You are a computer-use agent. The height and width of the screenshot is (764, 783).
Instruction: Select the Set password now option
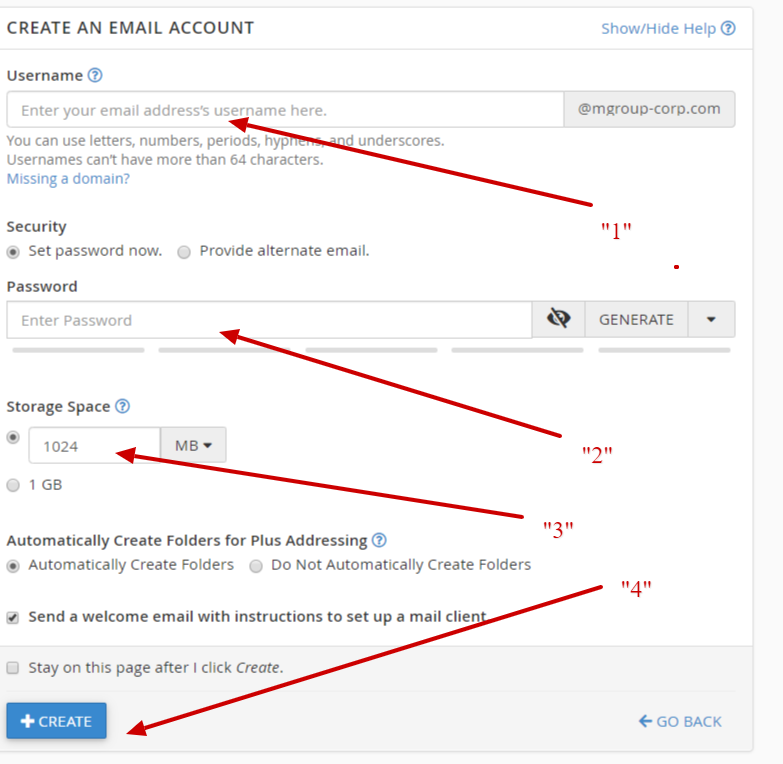(14, 252)
